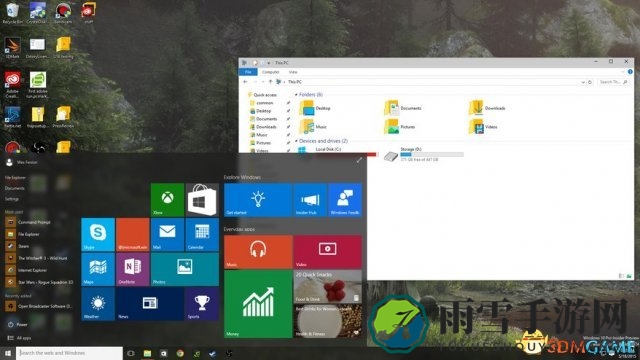Screen dimensions: 640x360
Task: Launch the OneNote tile
Action: pyautogui.click(x=133, y=269)
